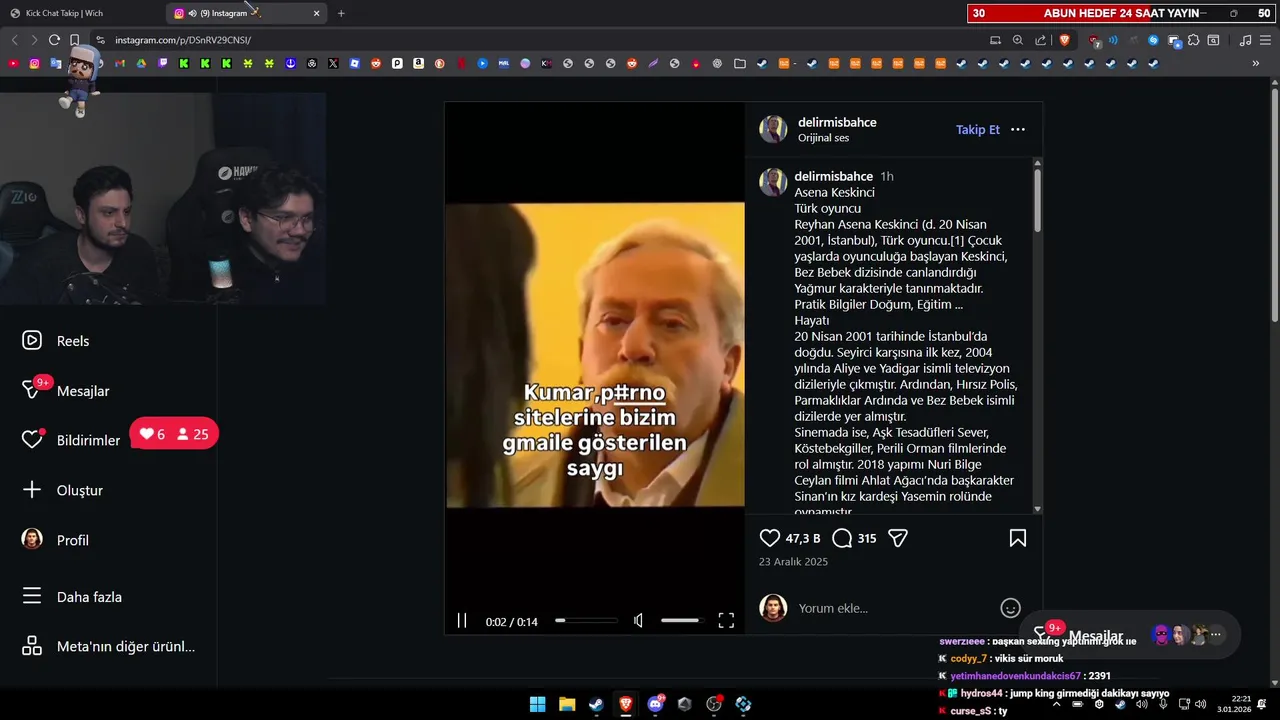Close the Instagram browser tab
Image resolution: width=1280 pixels, height=720 pixels.
click(317, 13)
